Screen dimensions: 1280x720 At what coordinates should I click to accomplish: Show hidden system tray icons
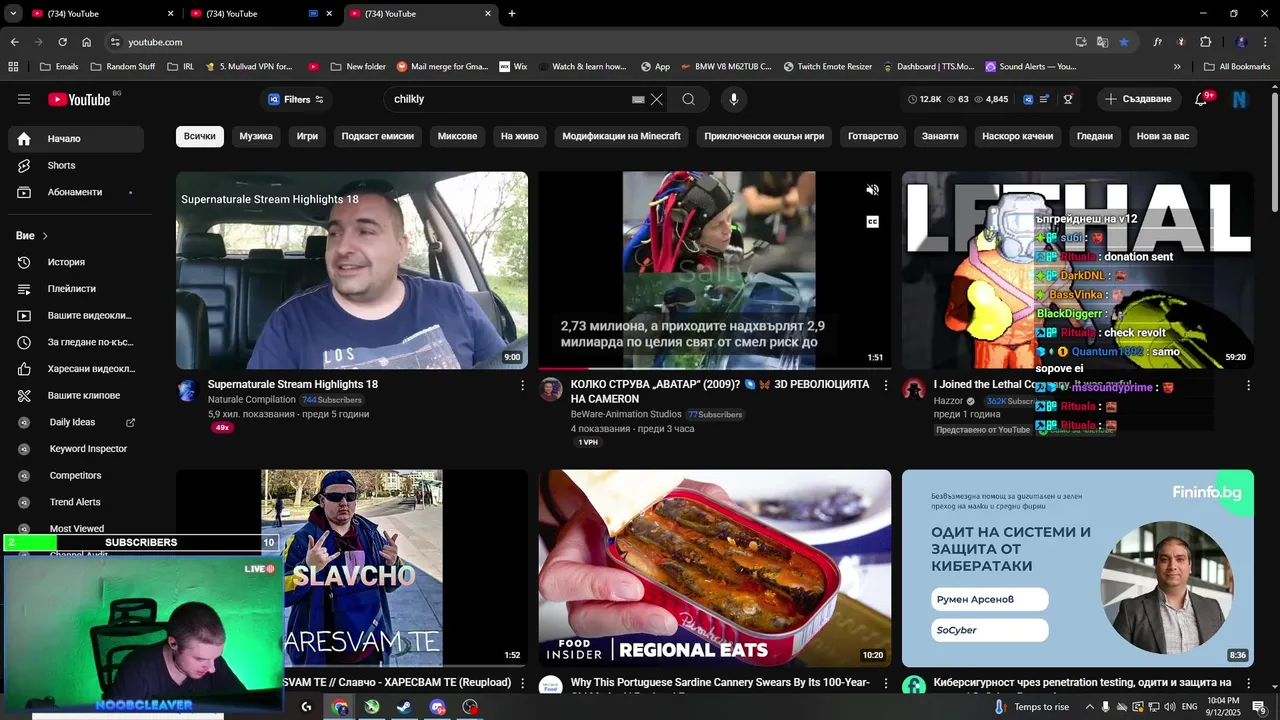point(1090,707)
